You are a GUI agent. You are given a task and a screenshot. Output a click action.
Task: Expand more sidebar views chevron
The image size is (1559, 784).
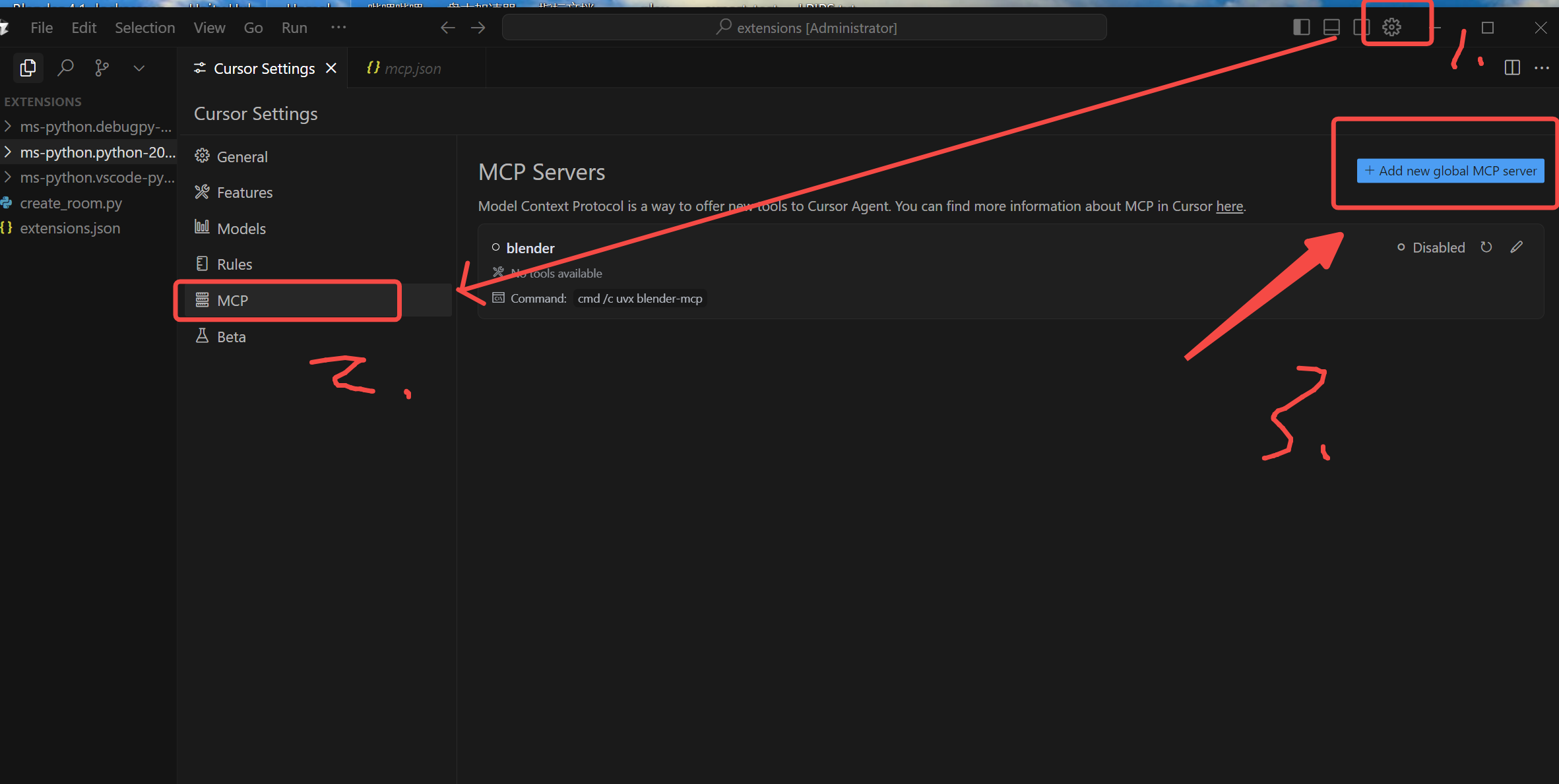[x=139, y=68]
